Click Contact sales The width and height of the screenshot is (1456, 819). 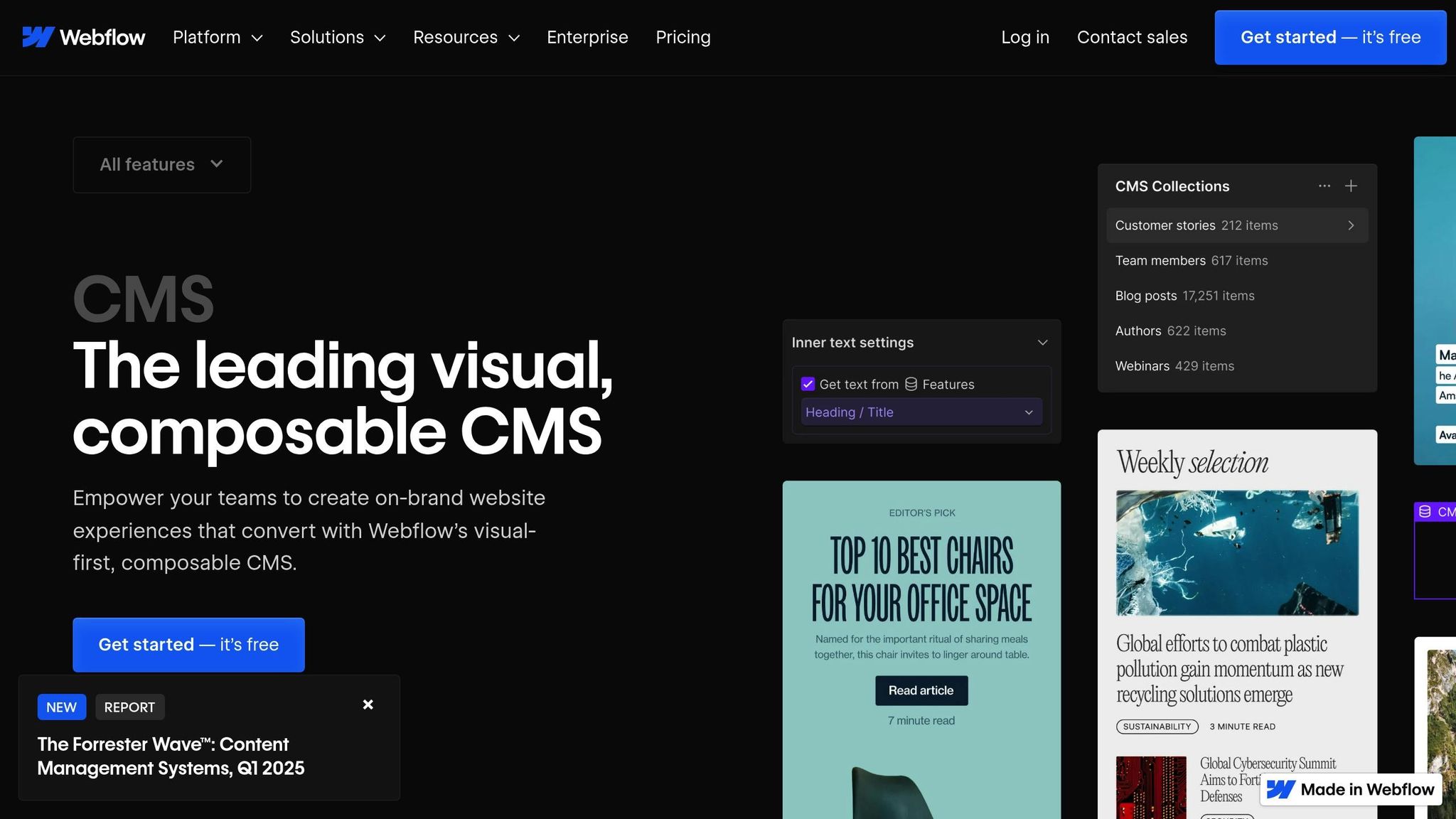click(1132, 37)
